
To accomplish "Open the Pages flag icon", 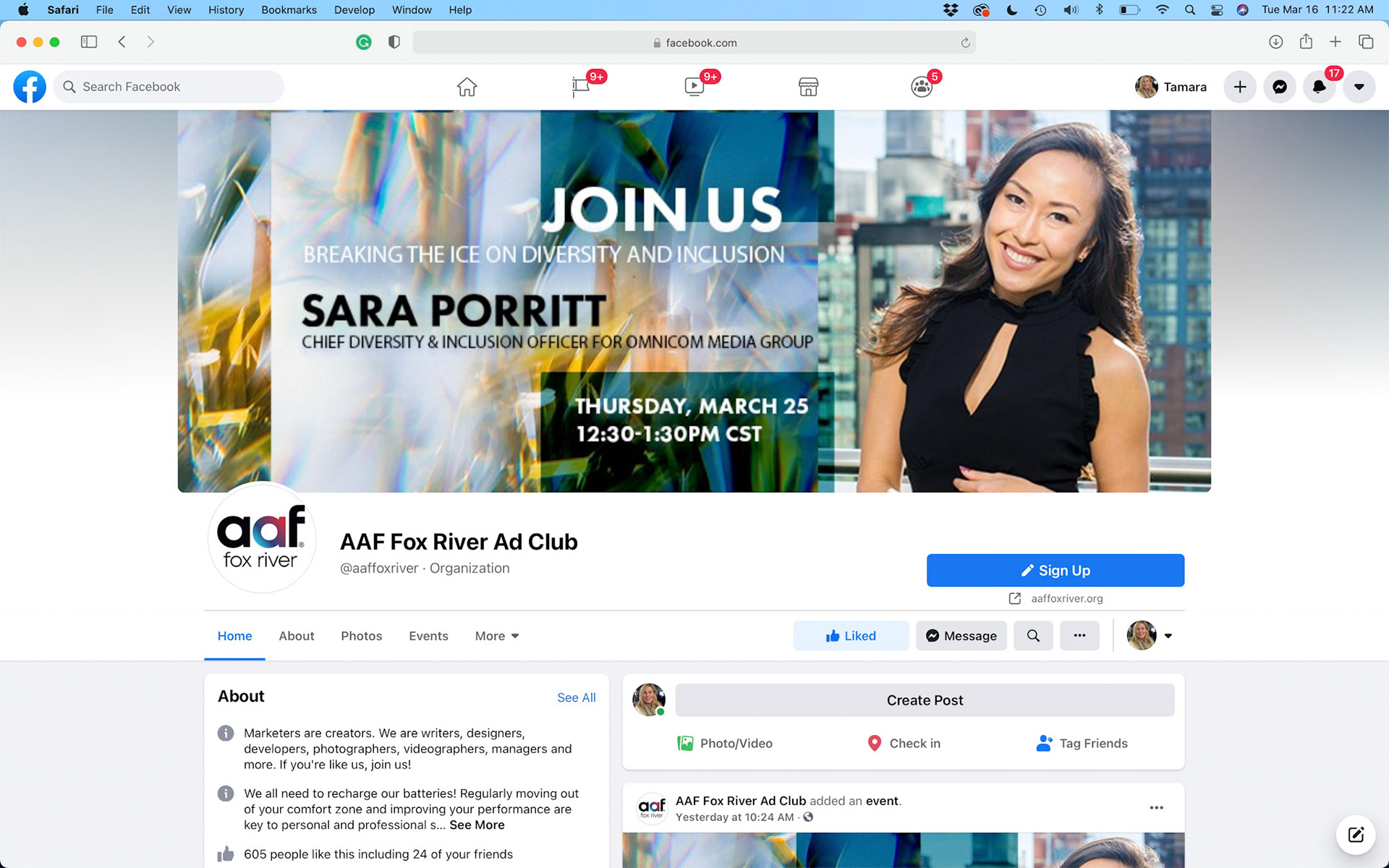I will coord(580,87).
